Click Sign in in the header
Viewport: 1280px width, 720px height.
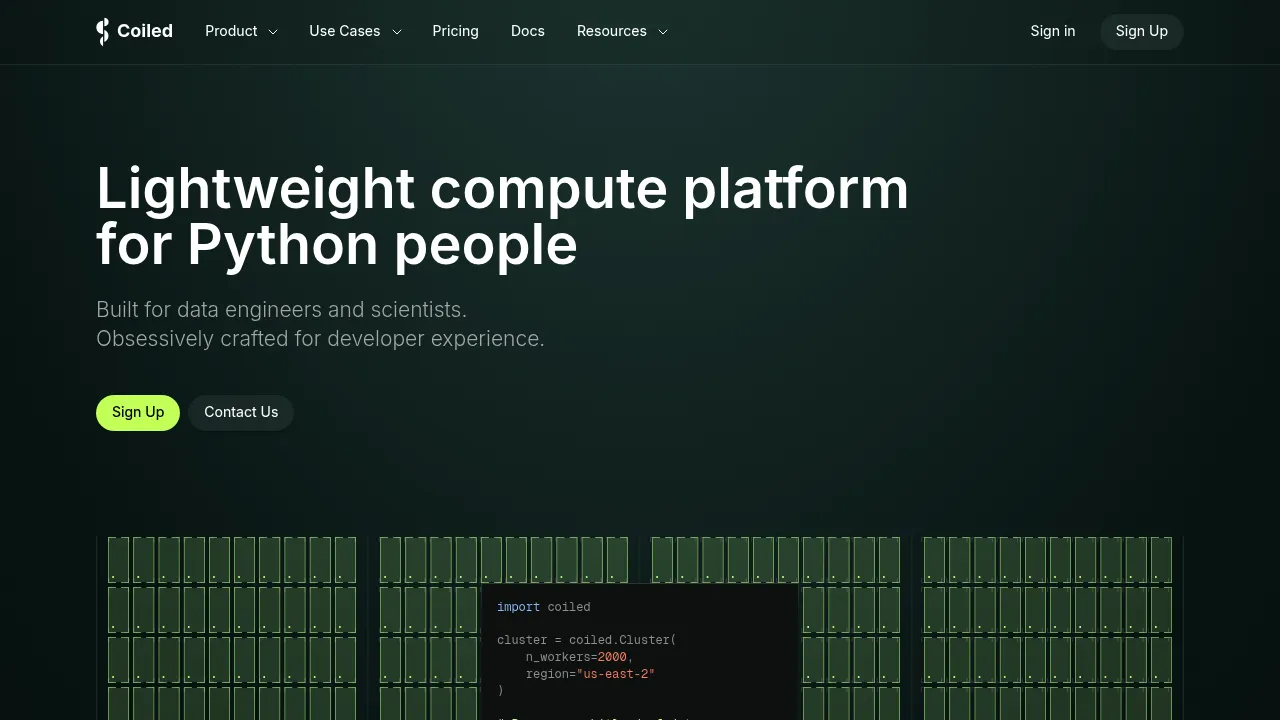[x=1053, y=31]
